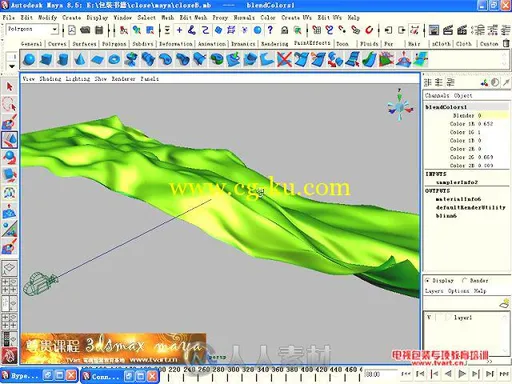
Task: Click the samplerInfo2 input node
Action: point(457,182)
